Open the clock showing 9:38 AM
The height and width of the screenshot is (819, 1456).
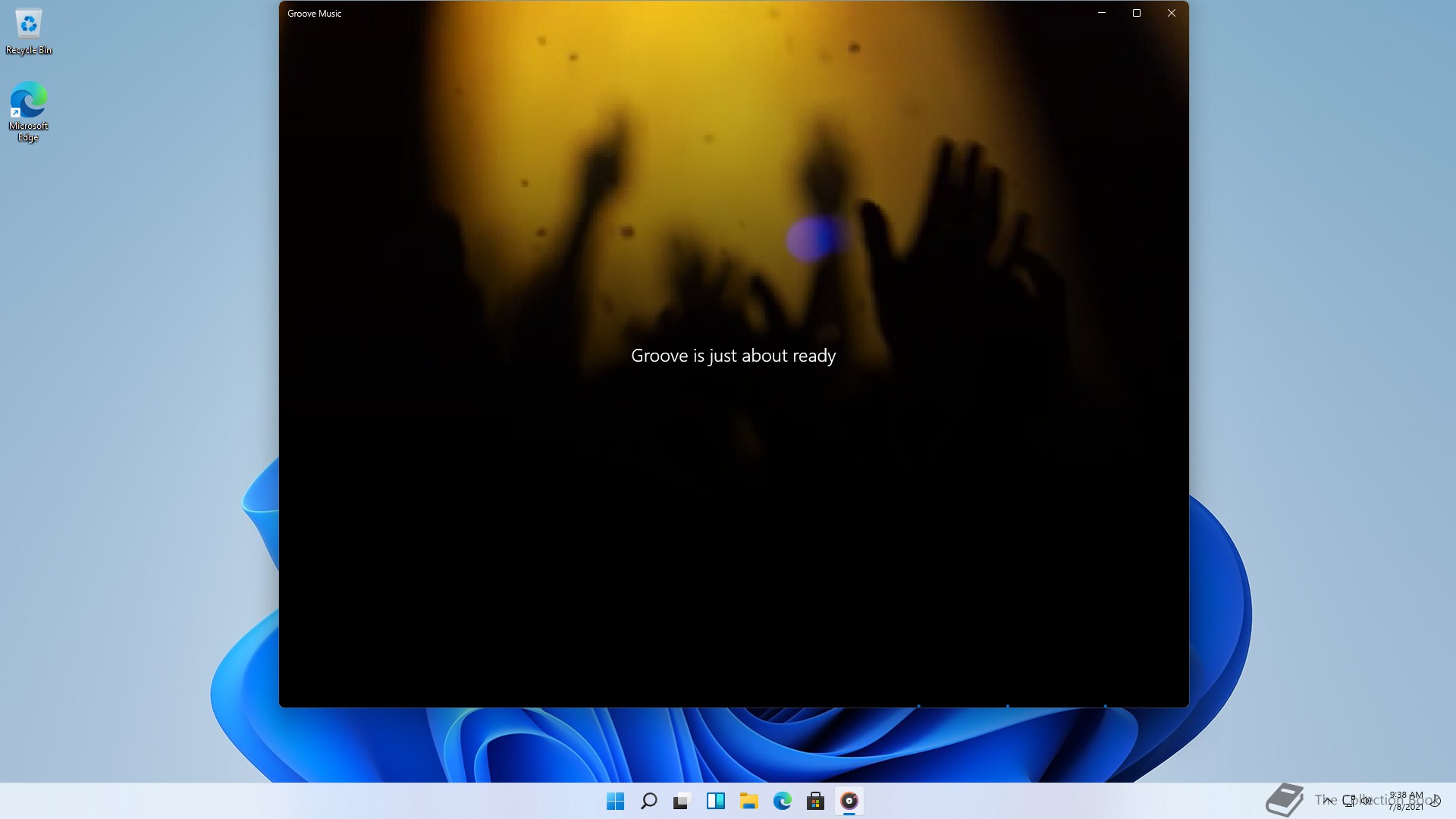[x=1406, y=801]
